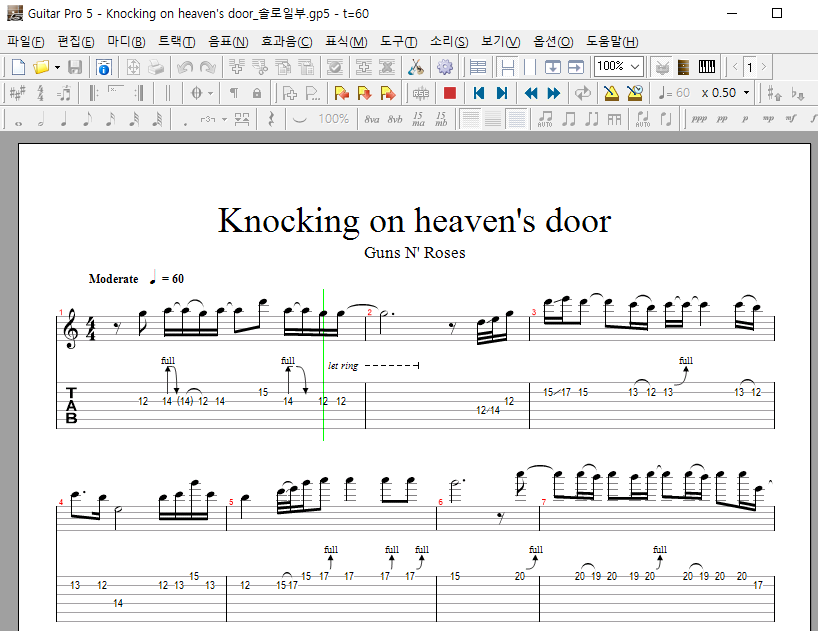Jump to last bar
The width and height of the screenshot is (818, 631).
tap(502, 93)
